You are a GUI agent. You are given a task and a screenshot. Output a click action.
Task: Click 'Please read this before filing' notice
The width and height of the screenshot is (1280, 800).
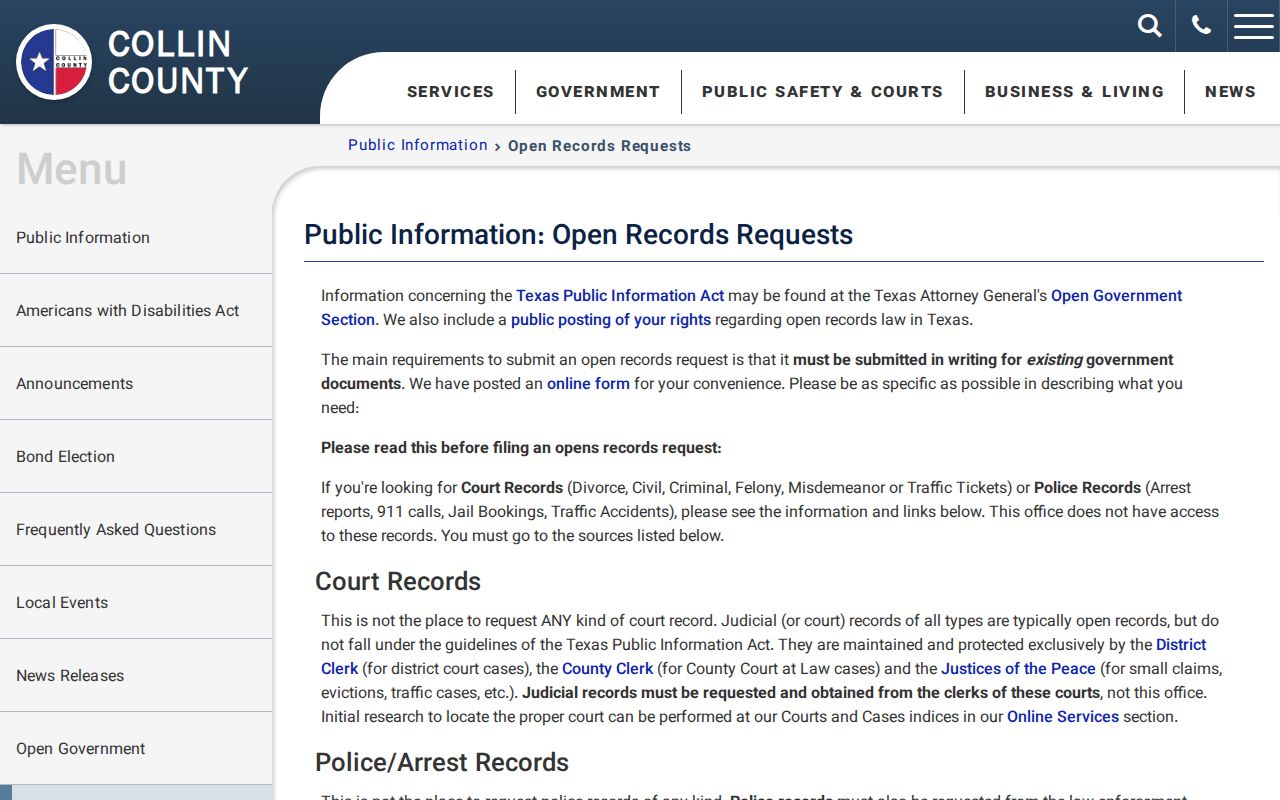tap(521, 448)
